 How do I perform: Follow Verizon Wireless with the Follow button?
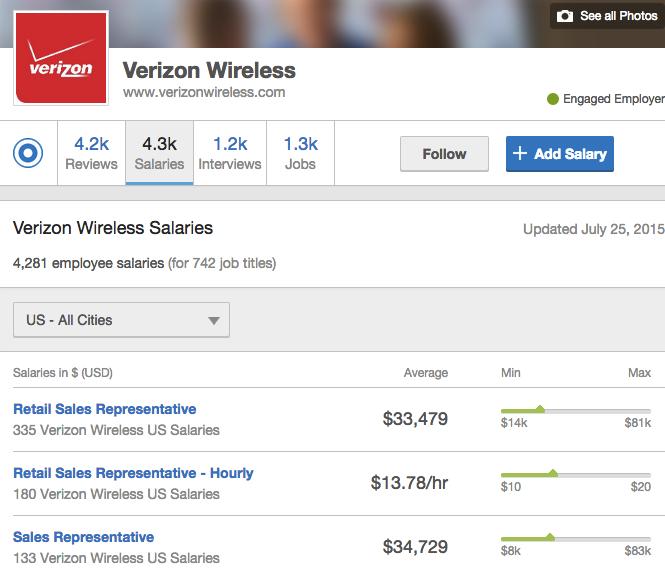[444, 154]
